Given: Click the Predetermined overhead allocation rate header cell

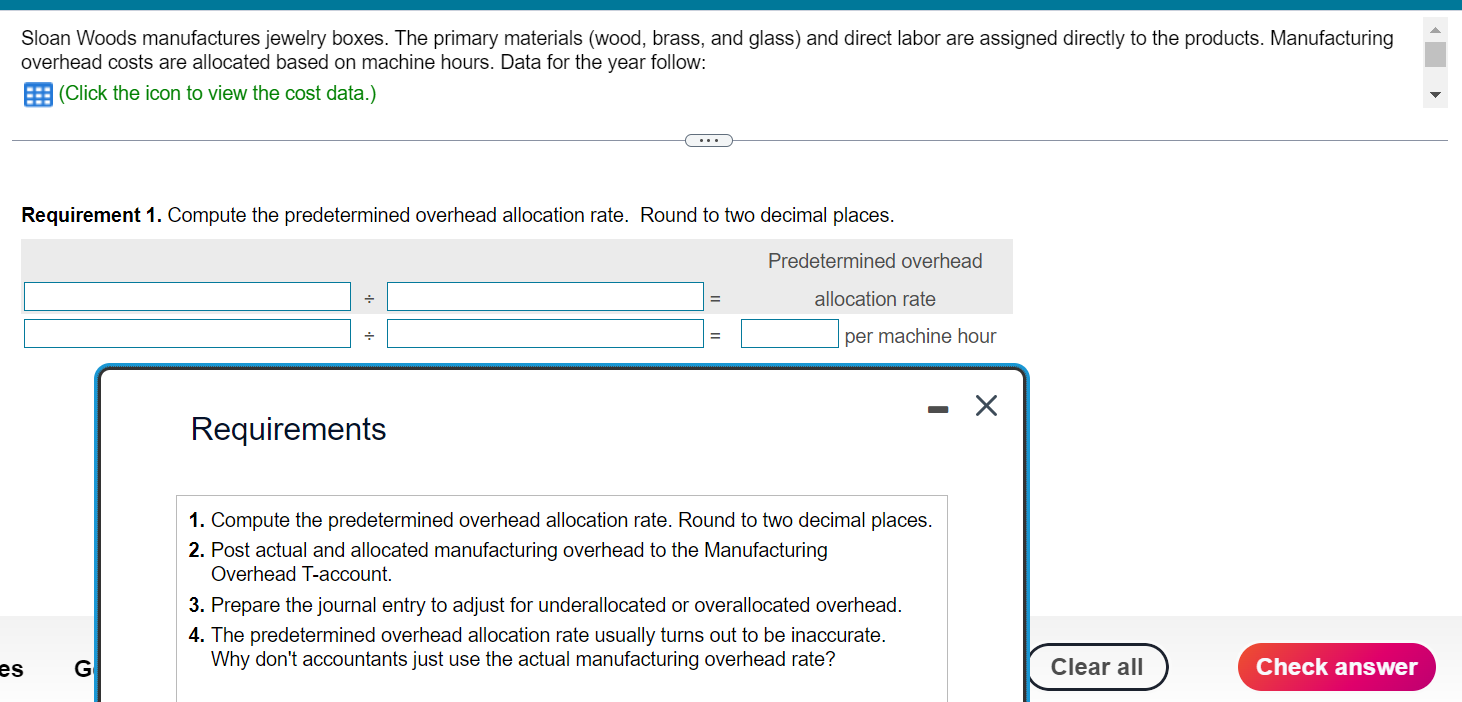Looking at the screenshot, I should pos(874,279).
